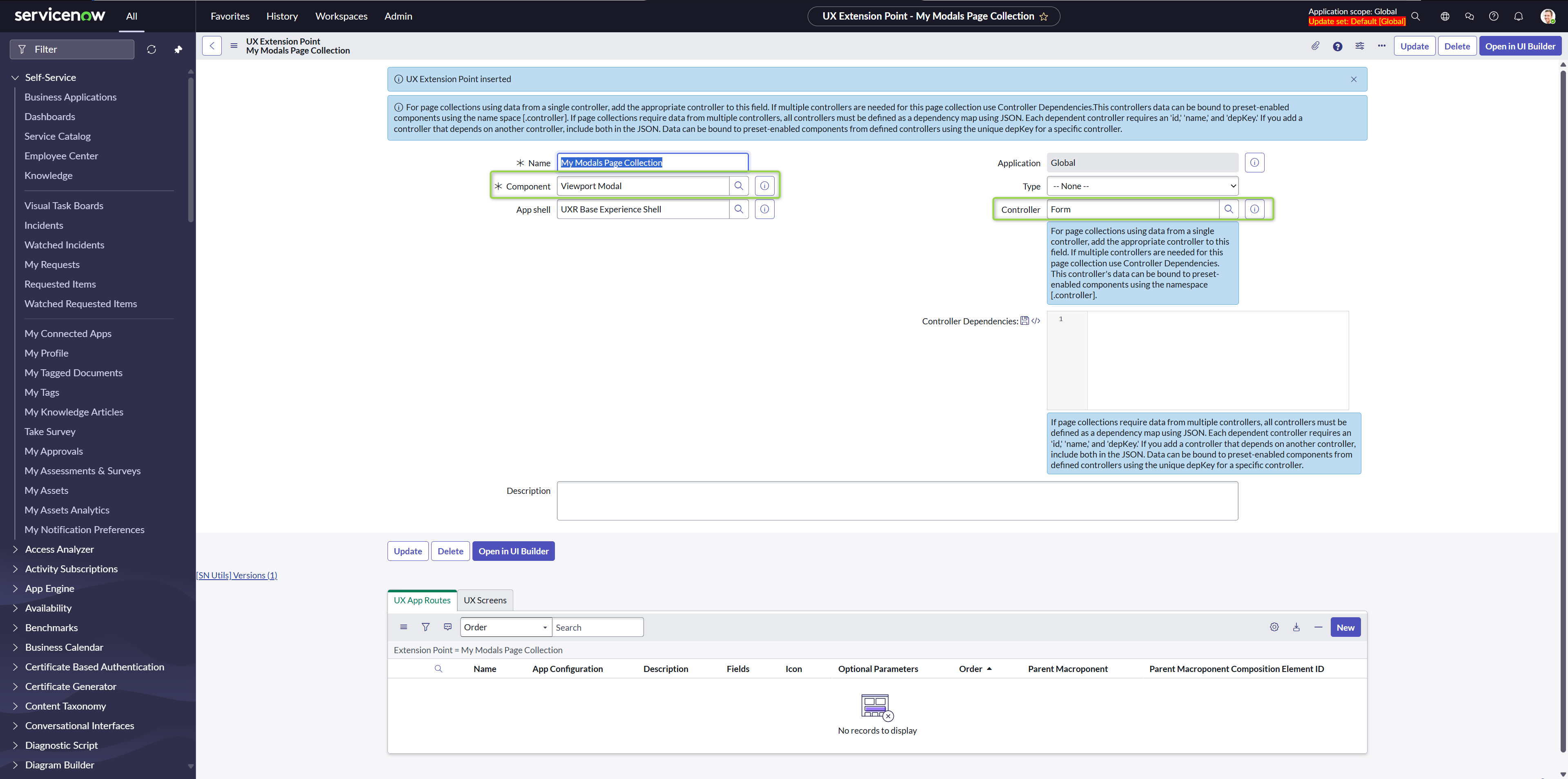Click the list filter funnel icon

coord(425,627)
